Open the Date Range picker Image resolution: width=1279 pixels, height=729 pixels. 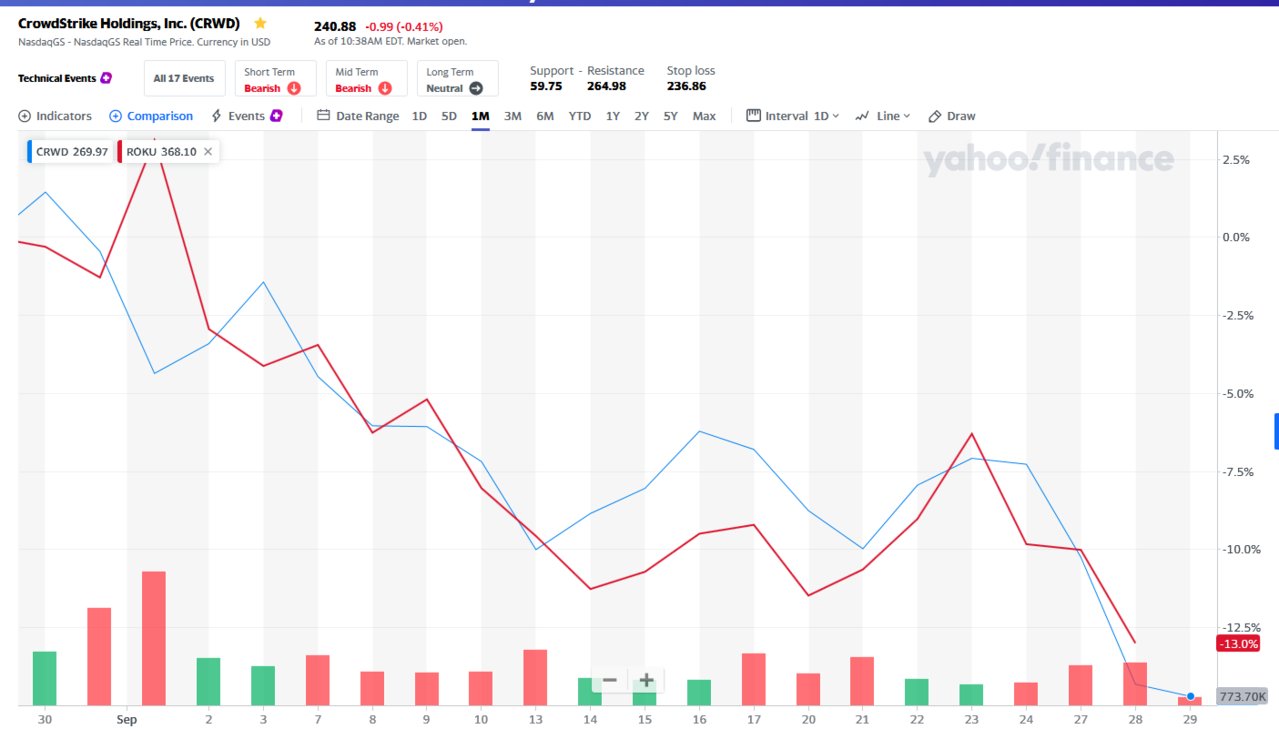click(x=358, y=116)
